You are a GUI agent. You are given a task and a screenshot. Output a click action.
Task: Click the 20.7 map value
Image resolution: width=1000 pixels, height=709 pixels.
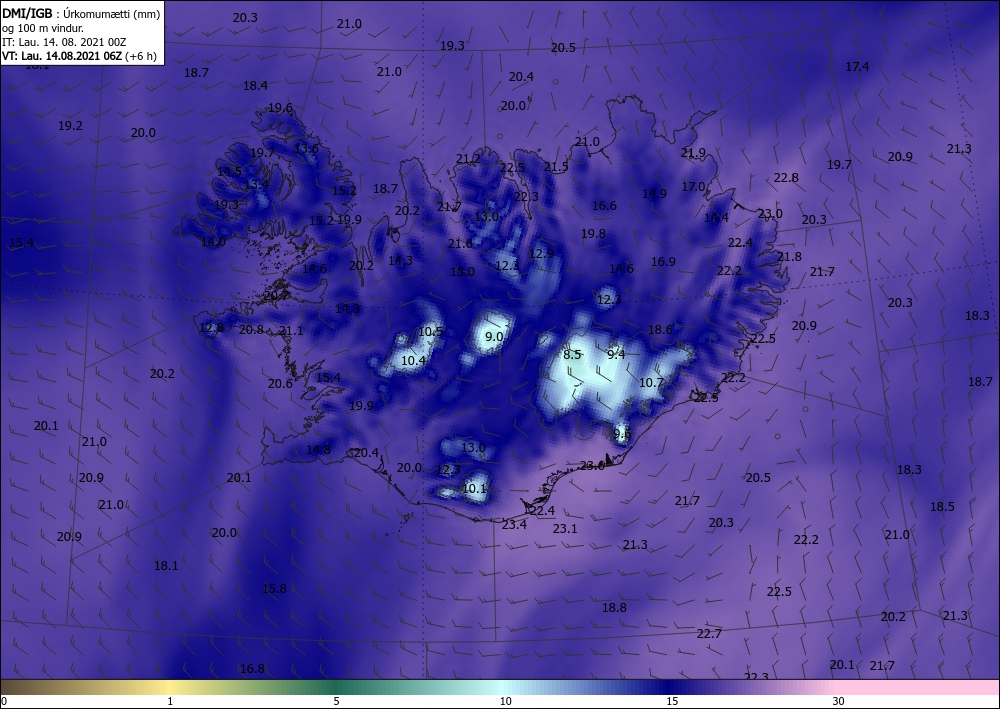(x=276, y=295)
